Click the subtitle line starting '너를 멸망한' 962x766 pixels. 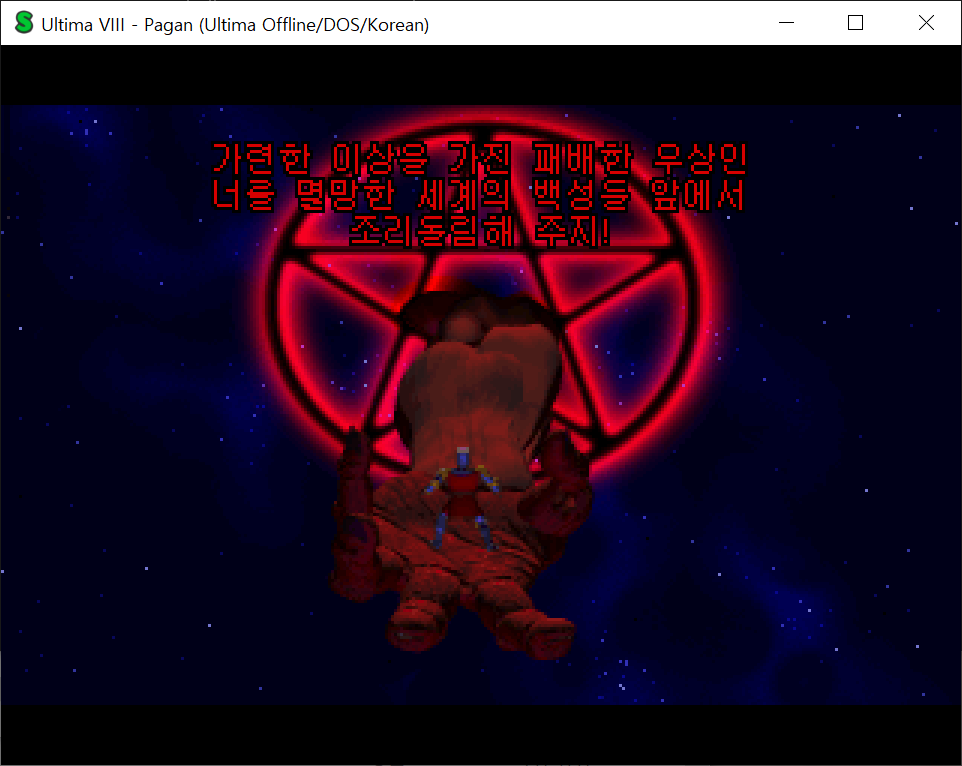pyautogui.click(x=478, y=195)
